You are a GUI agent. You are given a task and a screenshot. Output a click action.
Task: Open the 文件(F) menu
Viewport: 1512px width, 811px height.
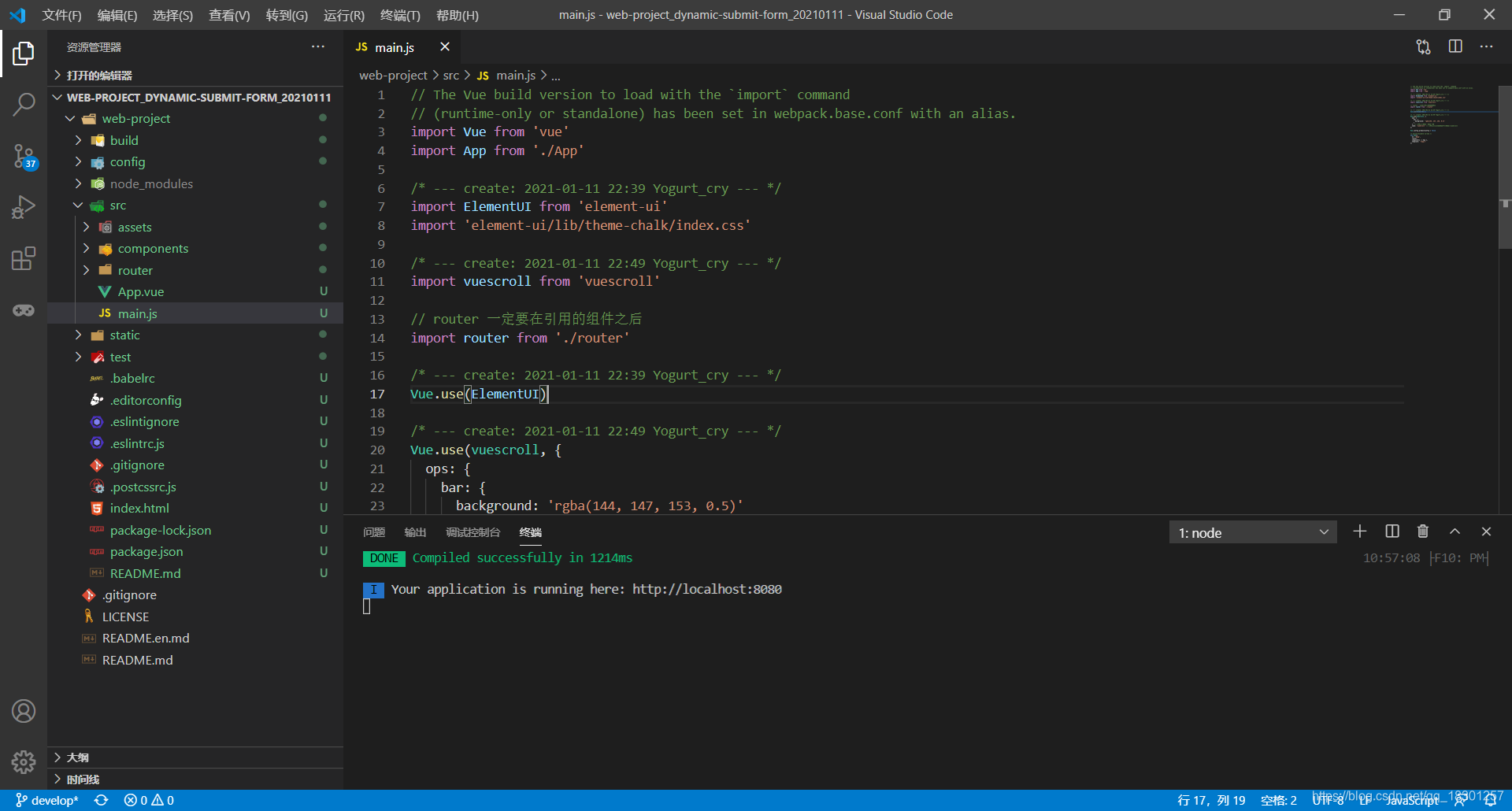coord(61,15)
